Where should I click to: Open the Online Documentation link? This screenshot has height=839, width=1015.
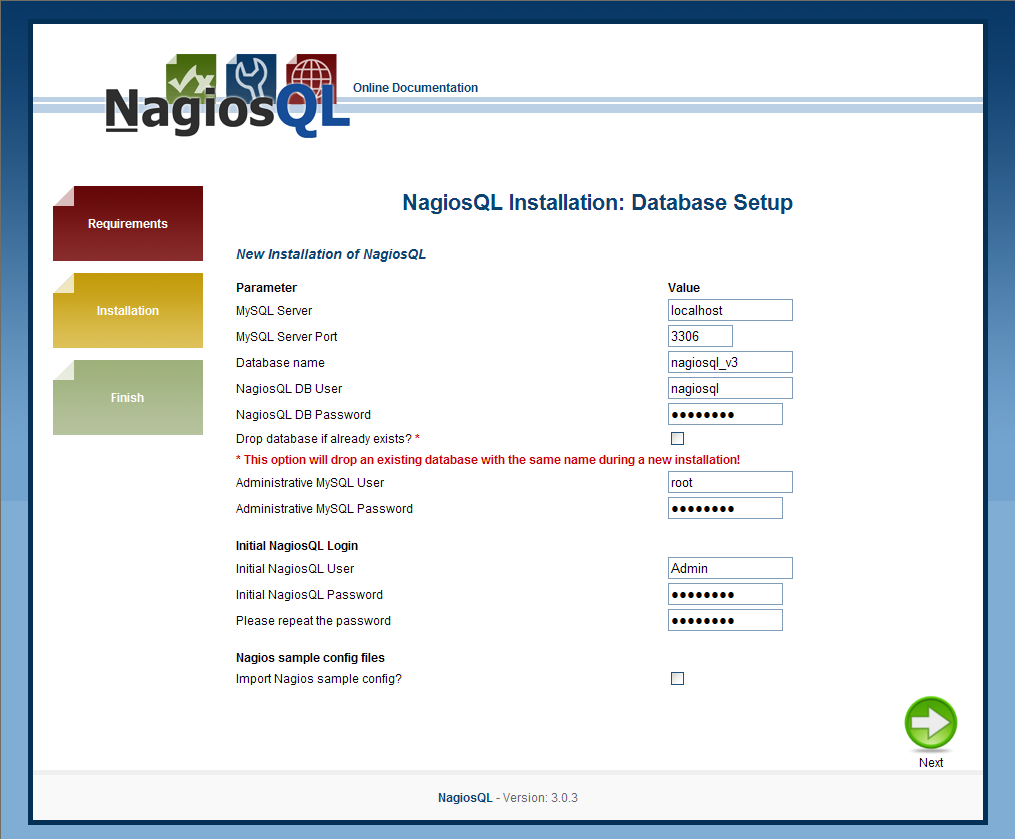pyautogui.click(x=416, y=87)
